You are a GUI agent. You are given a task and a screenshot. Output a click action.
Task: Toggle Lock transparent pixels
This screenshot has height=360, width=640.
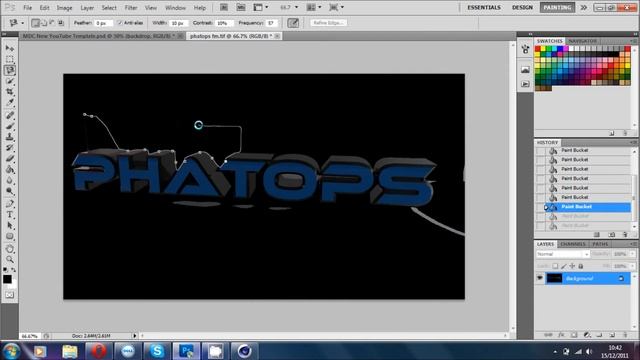point(555,266)
